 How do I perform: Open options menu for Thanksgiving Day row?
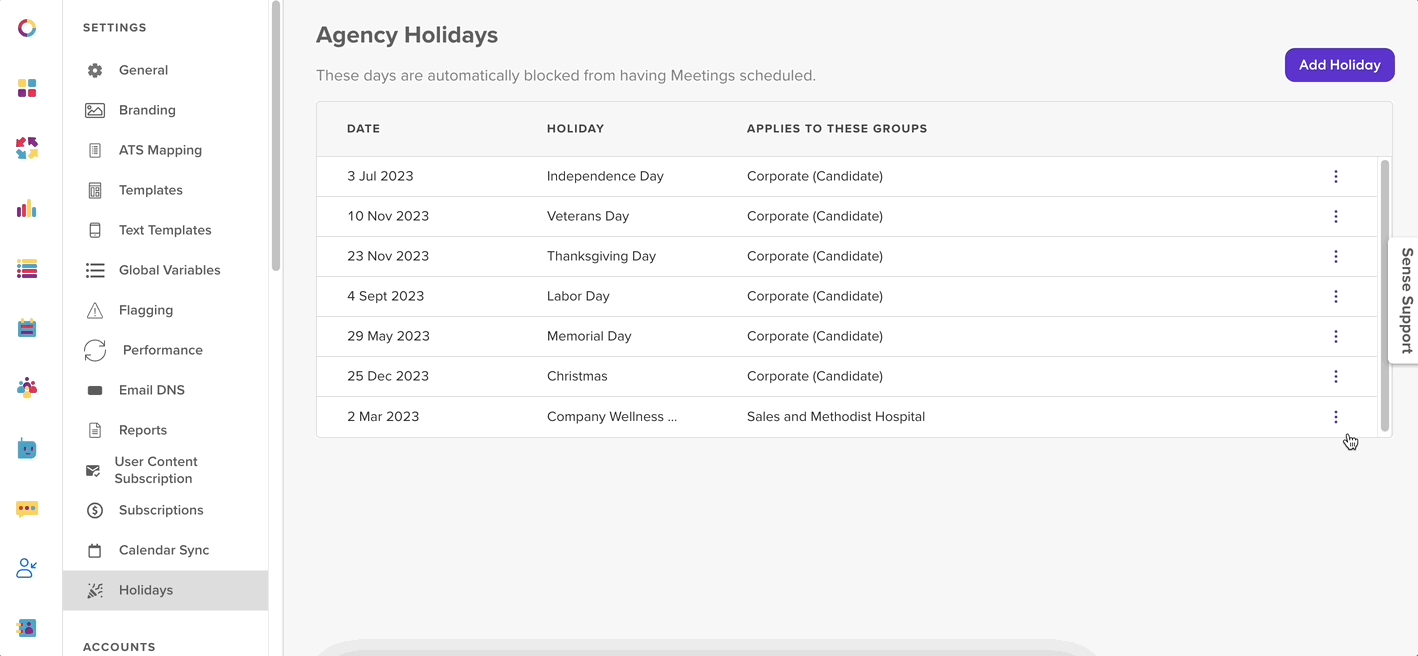[1336, 256]
